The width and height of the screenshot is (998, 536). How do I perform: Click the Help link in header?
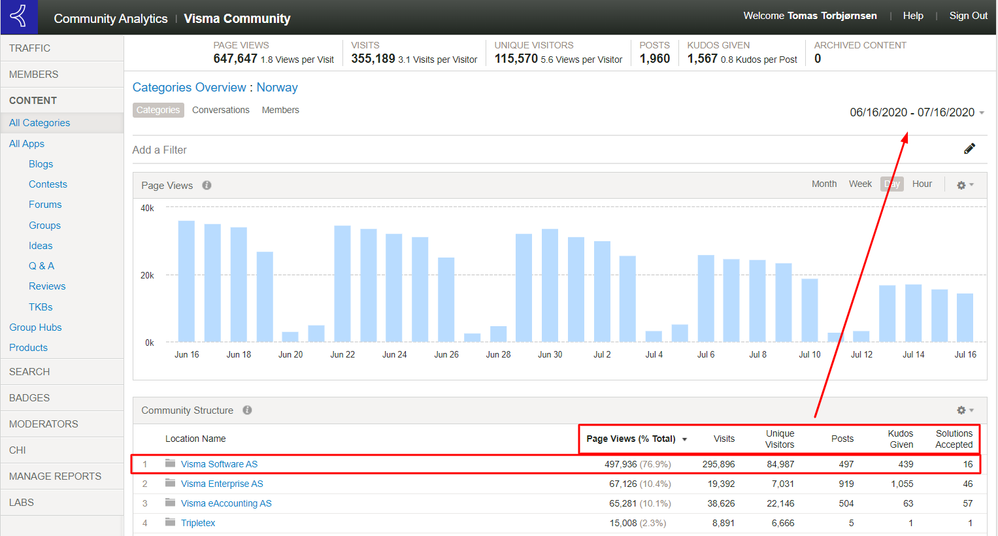tap(913, 16)
